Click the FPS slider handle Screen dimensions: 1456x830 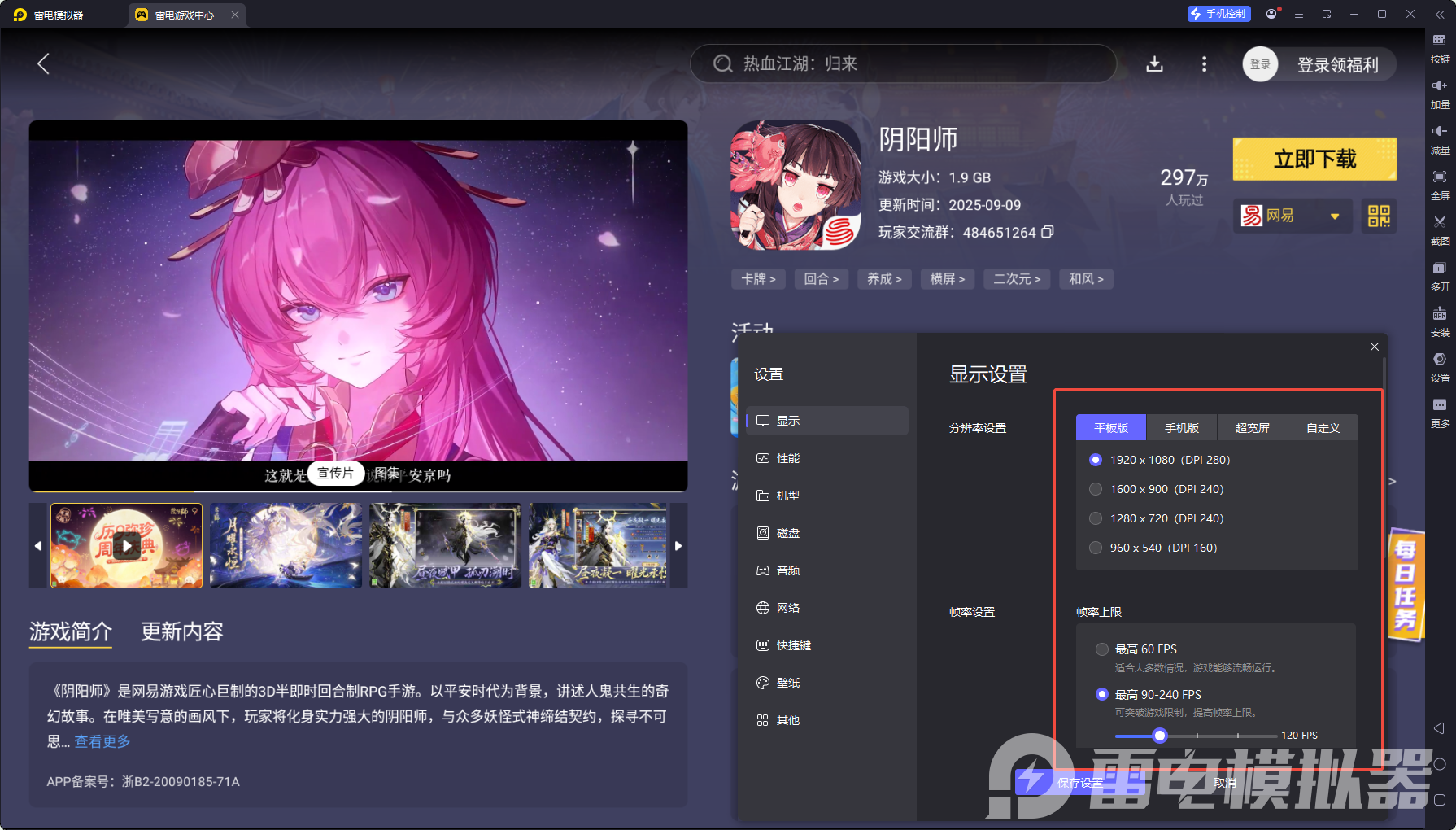[x=1160, y=736]
